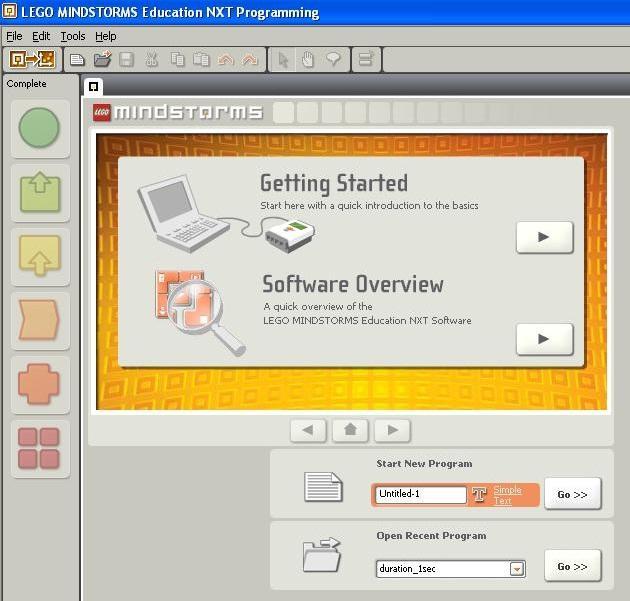Open the Common green circle palette
The width and height of the screenshot is (630, 601).
(39, 128)
